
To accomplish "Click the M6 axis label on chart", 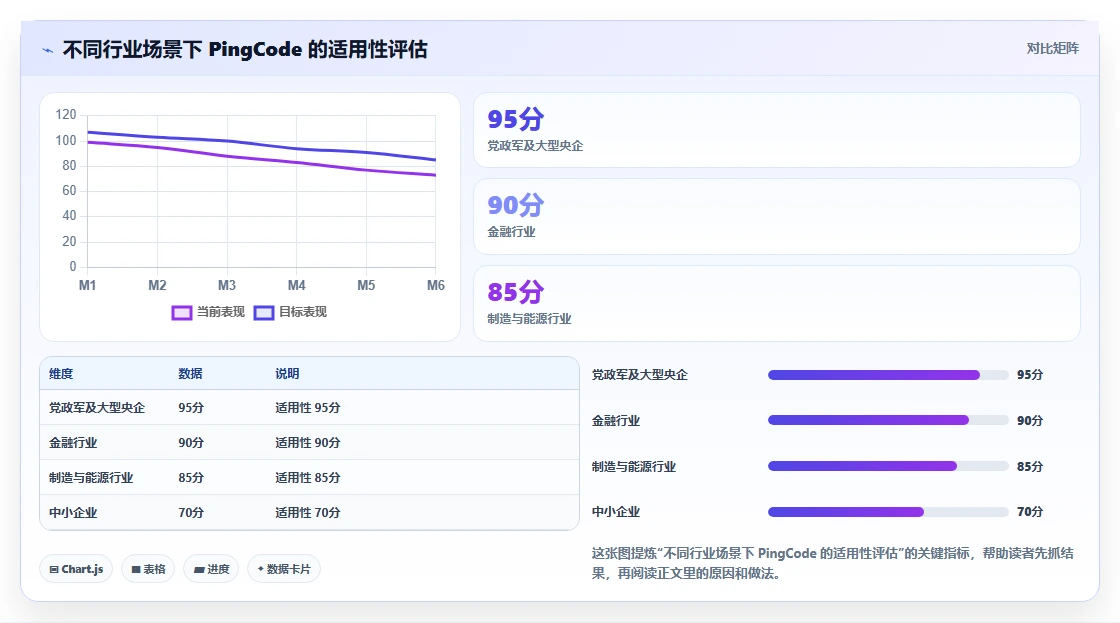I will [x=436, y=286].
